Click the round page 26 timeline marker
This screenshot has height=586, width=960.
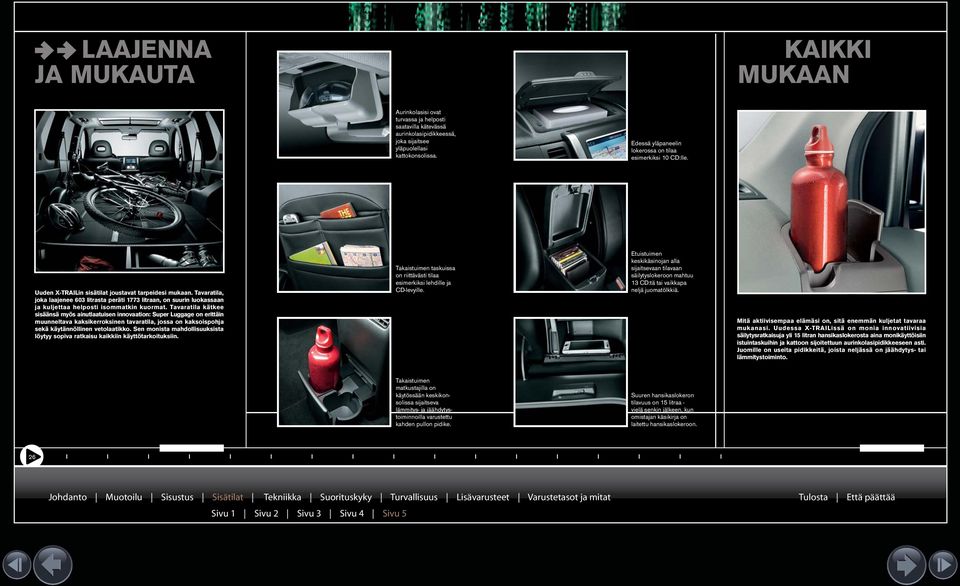(31, 457)
